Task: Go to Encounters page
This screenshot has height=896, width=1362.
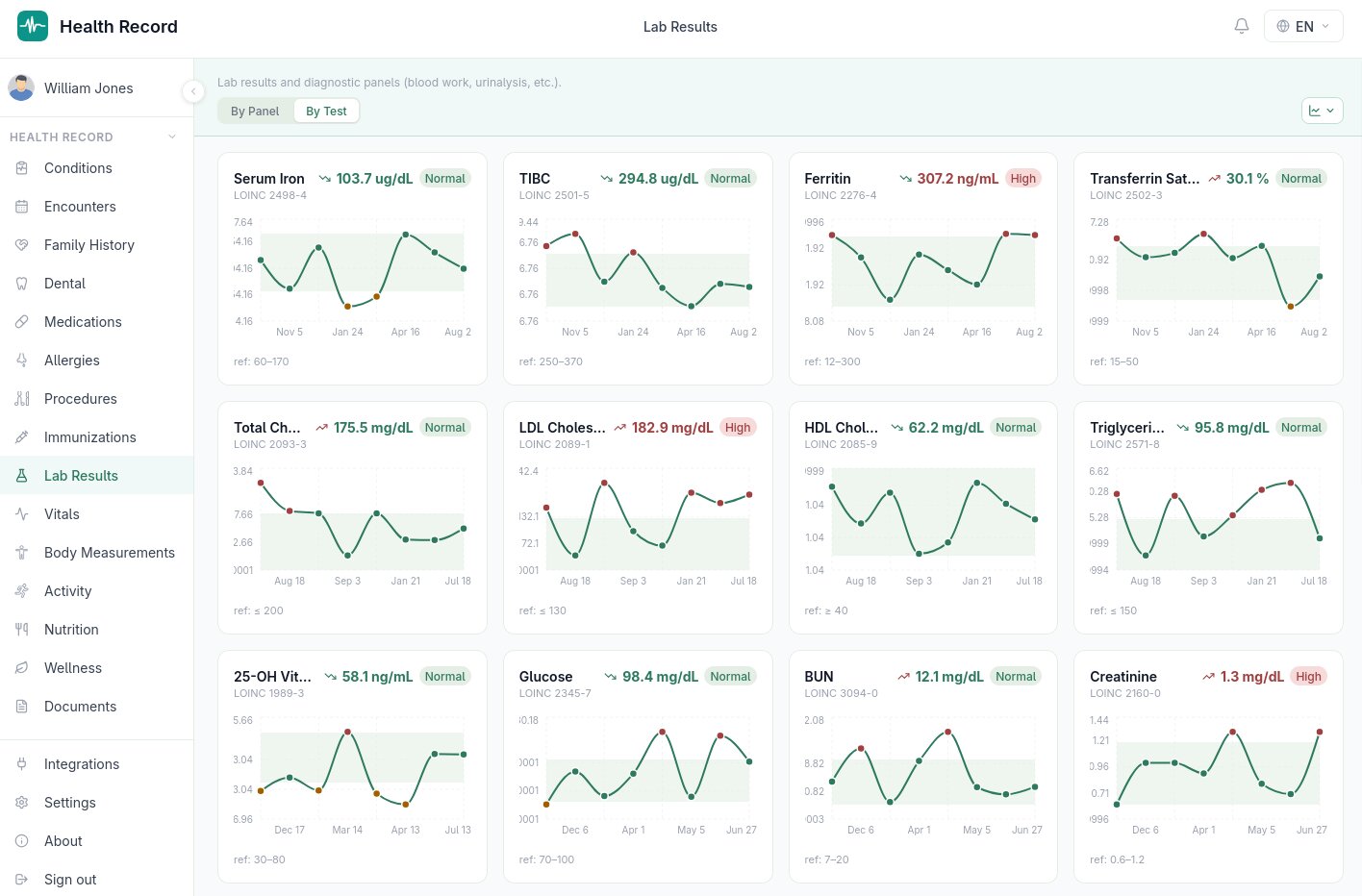Action: 96,207
